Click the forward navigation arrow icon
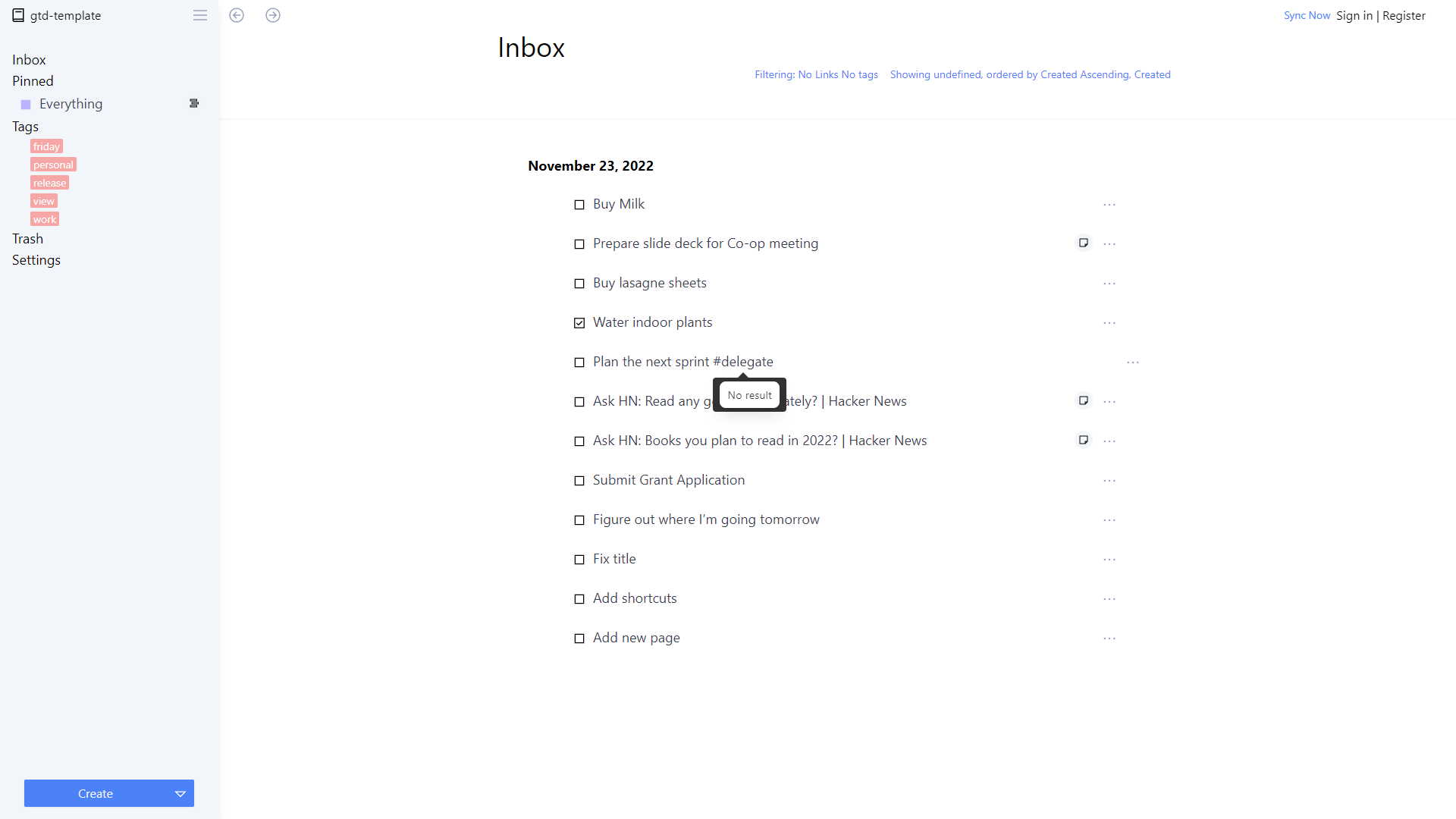The image size is (1456, 819). [273, 15]
